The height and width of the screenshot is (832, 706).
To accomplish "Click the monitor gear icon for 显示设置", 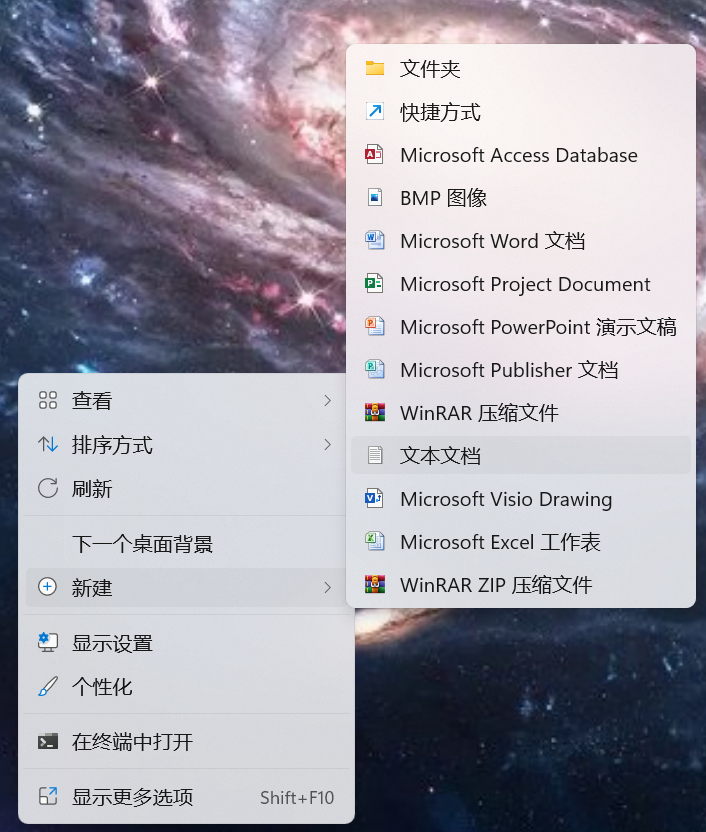I will pos(48,643).
